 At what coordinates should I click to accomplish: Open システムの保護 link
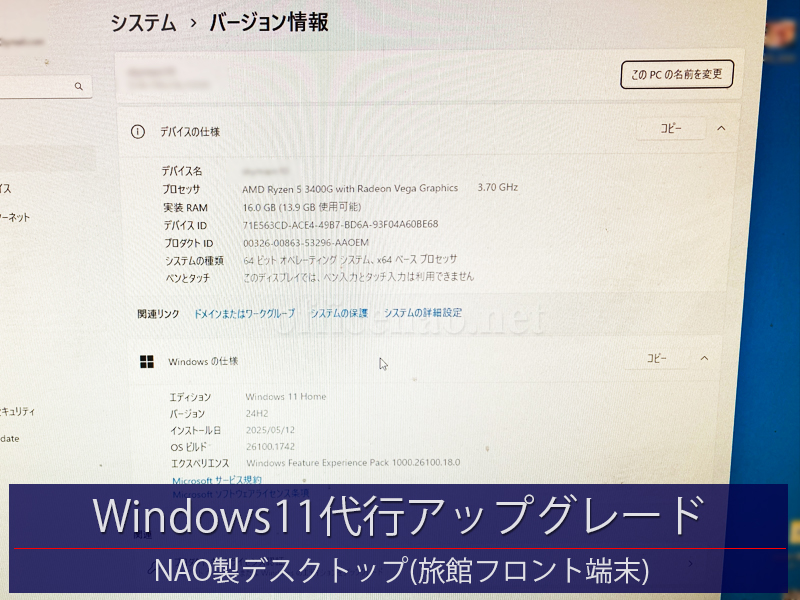tap(339, 313)
